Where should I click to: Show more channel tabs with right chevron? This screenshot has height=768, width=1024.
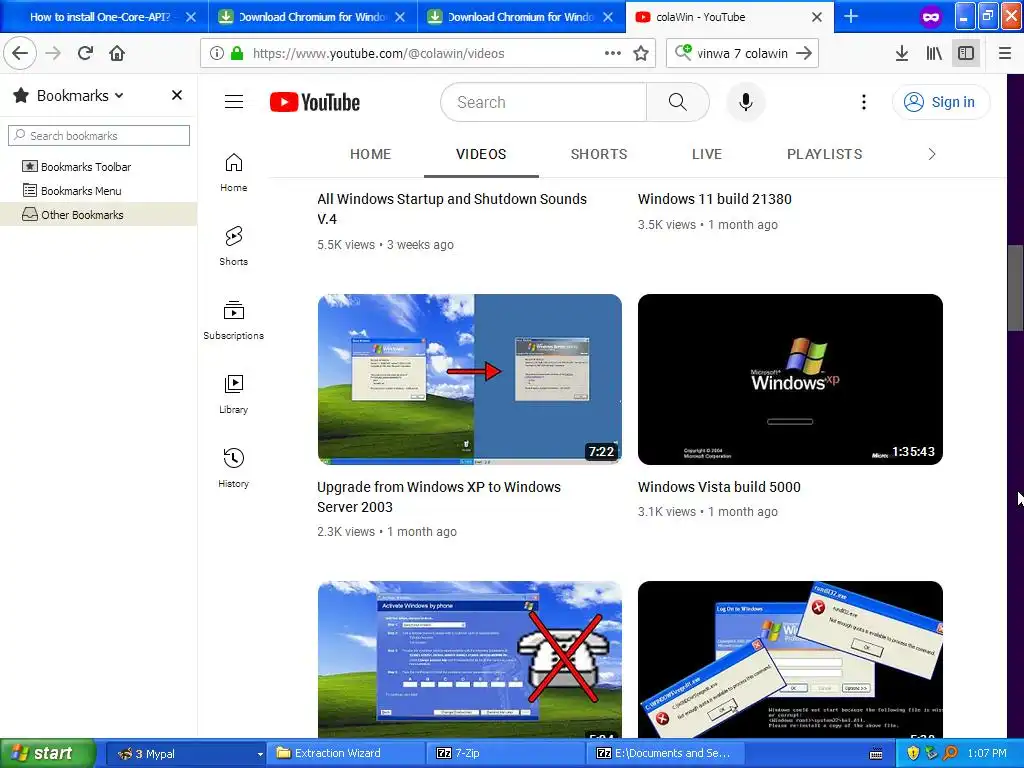(932, 154)
